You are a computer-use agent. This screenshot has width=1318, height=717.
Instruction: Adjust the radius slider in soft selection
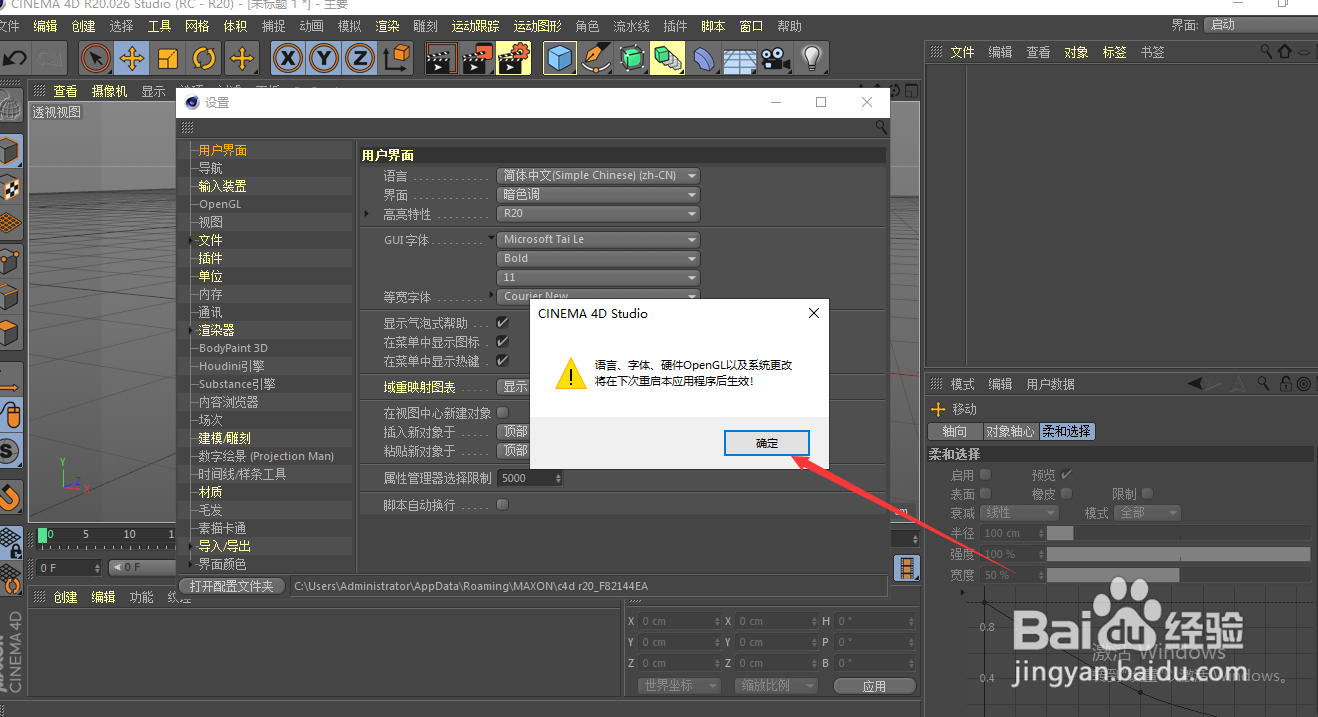[1178, 533]
